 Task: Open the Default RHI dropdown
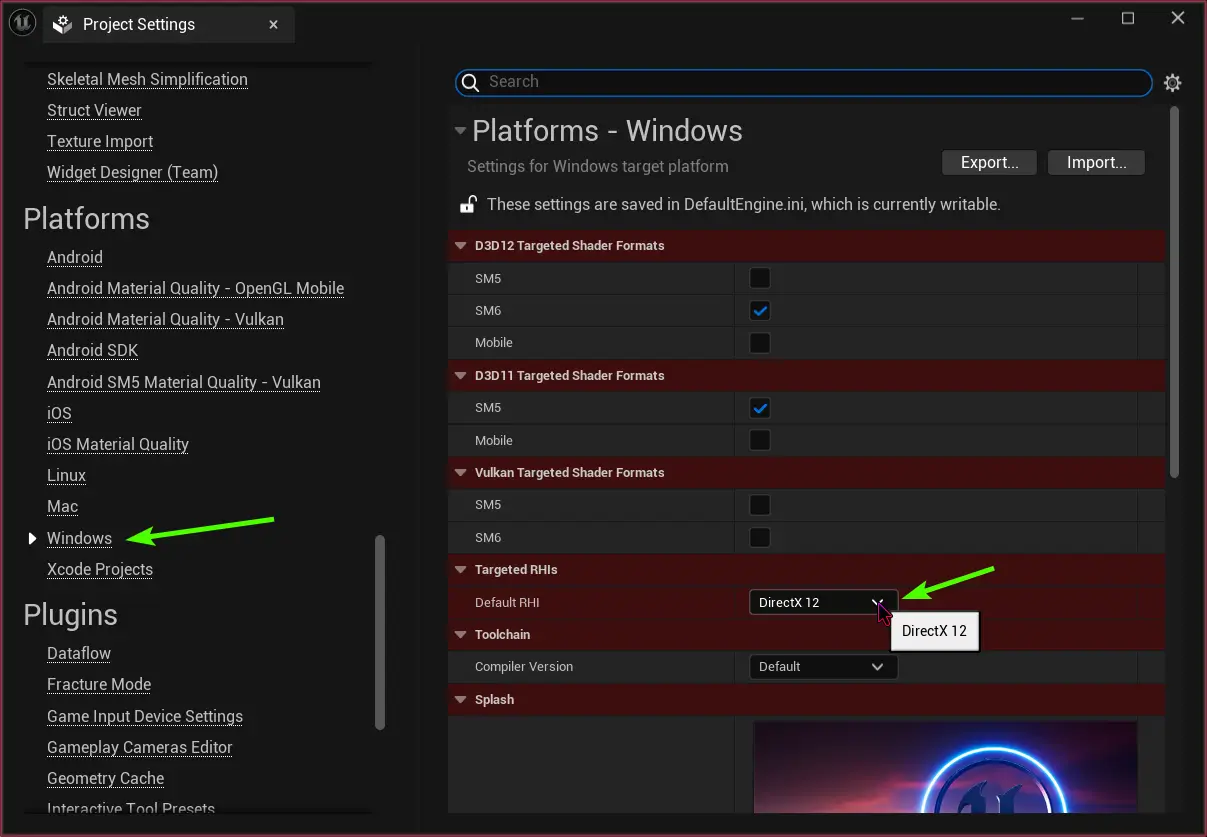point(822,602)
